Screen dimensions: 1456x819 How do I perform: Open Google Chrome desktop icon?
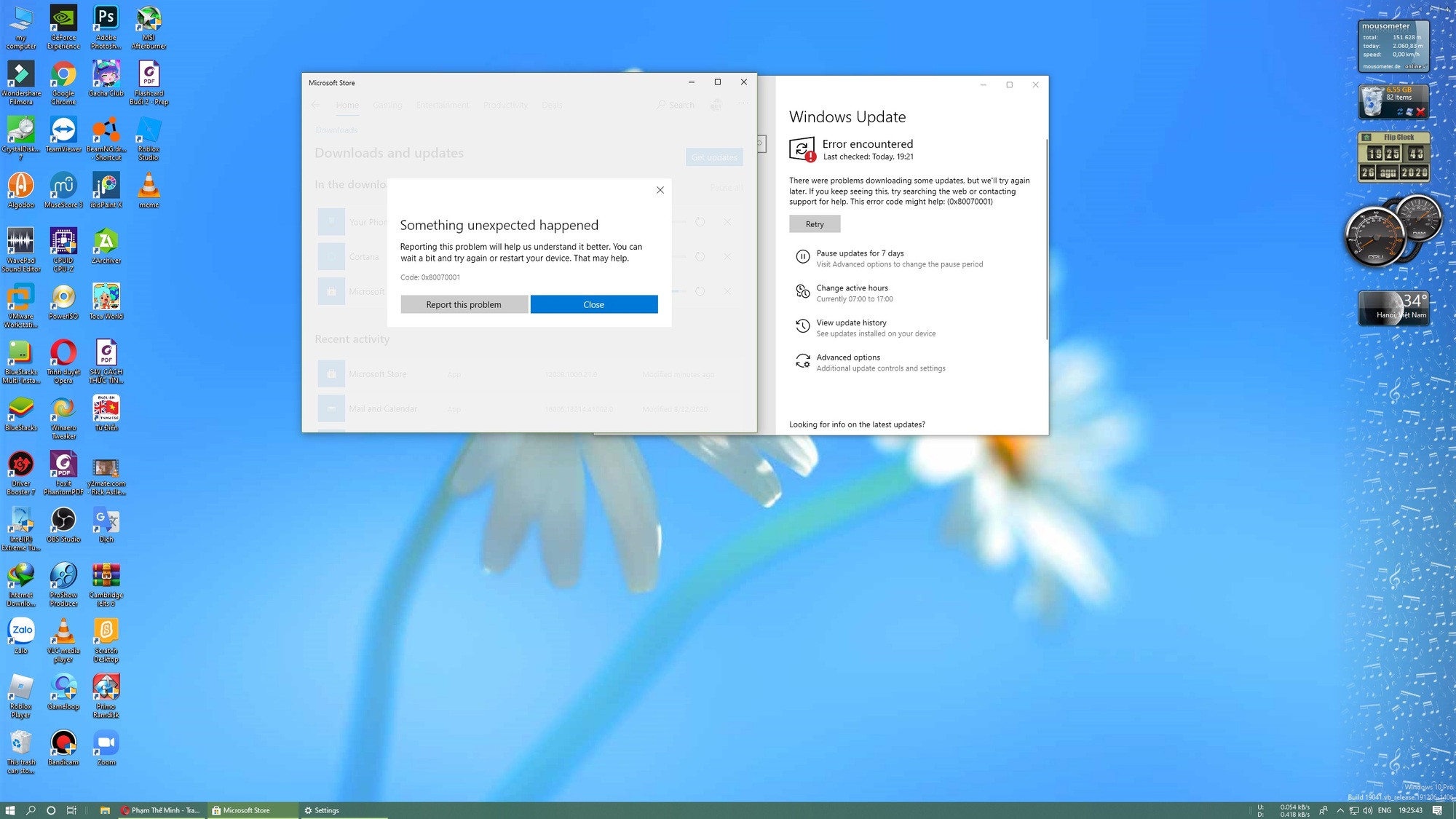pos(63,83)
